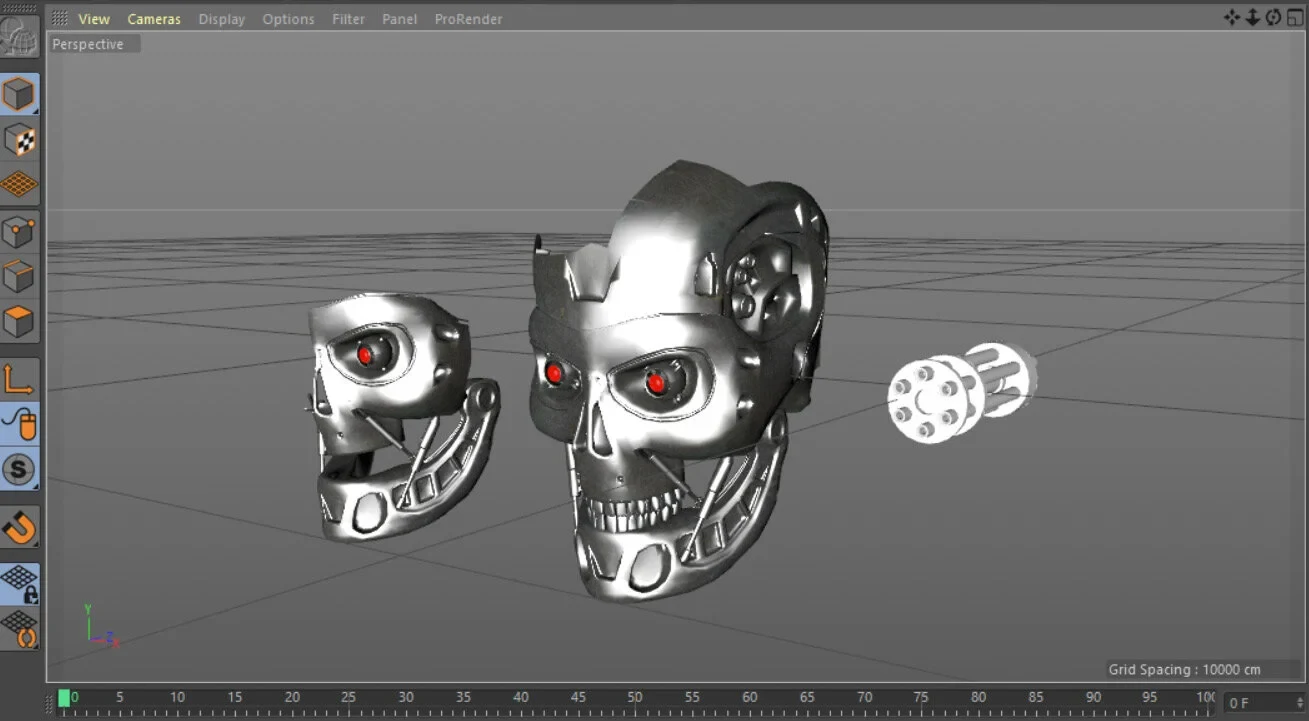
Task: Click the viewport rotate (orbit) icon
Action: click(1273, 17)
